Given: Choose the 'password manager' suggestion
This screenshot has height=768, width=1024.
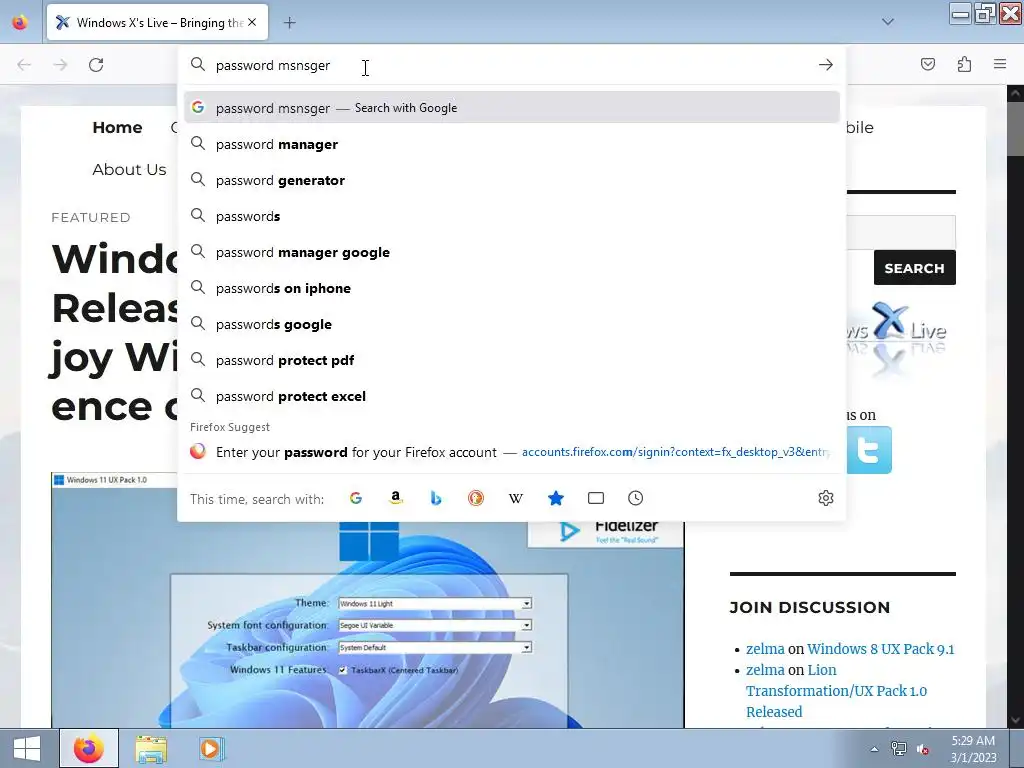Looking at the screenshot, I should point(511,144).
